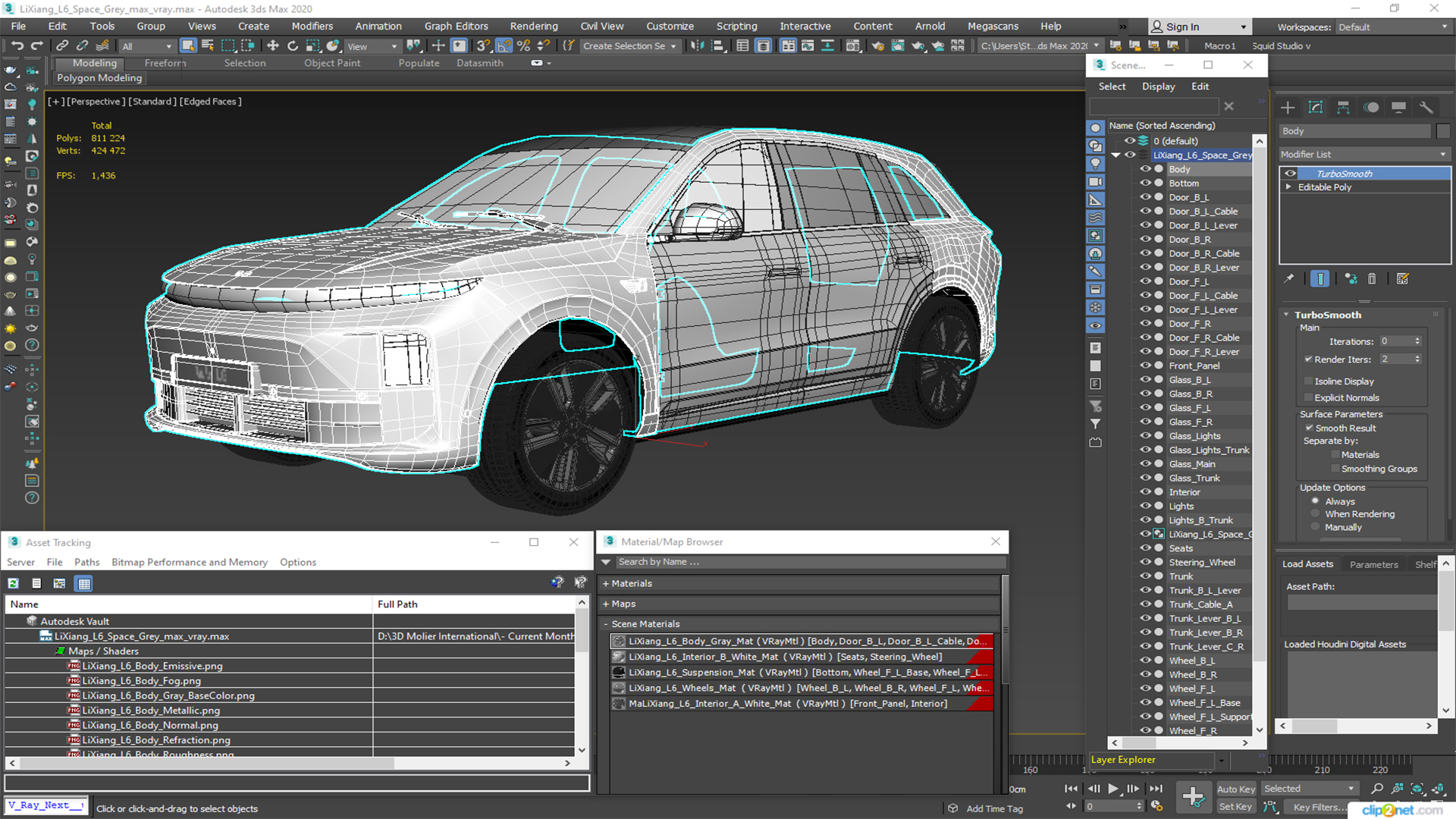Clear Scene Explorer search with X
This screenshot has height=819, width=1456.
(1228, 106)
